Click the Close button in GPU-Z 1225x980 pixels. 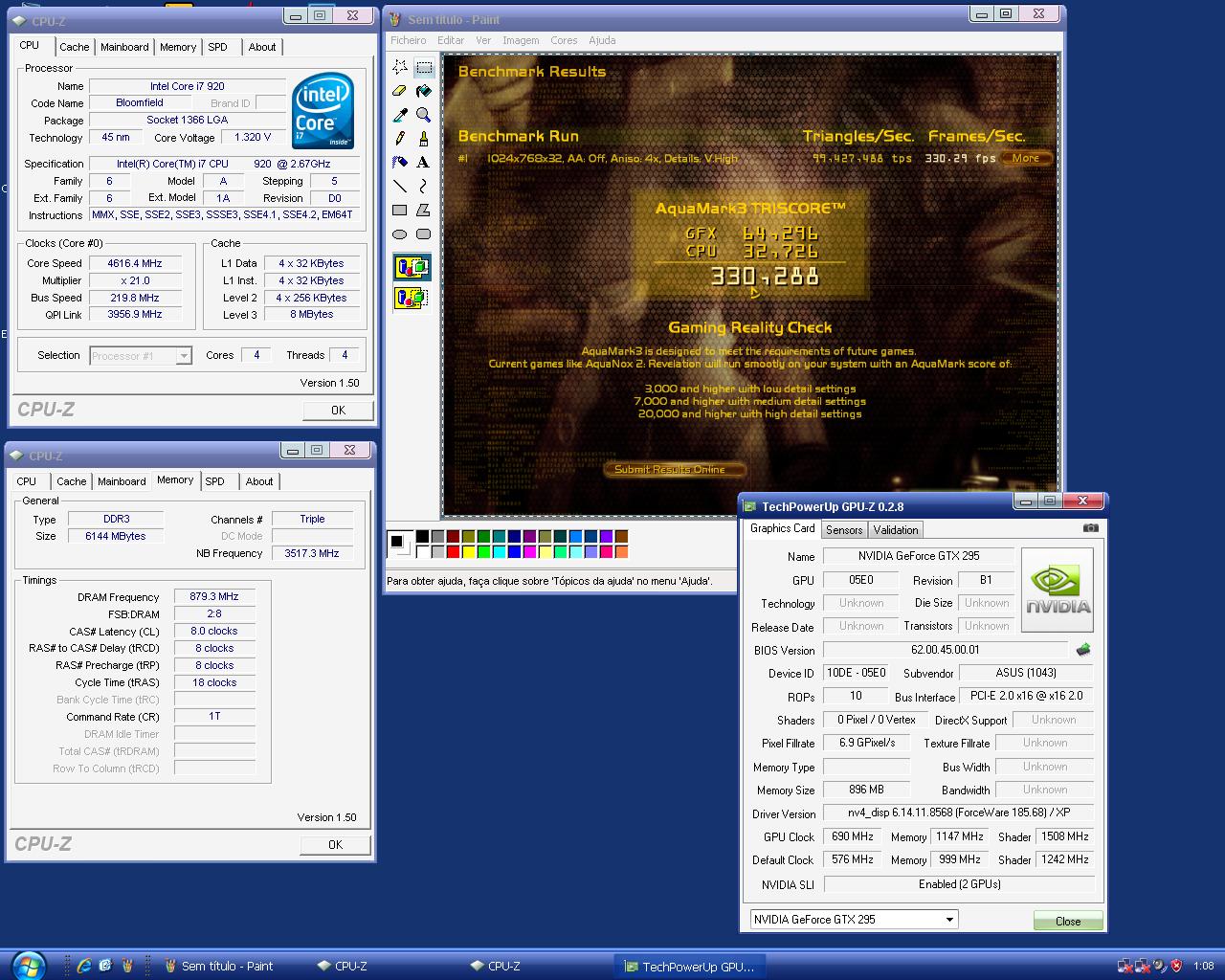(x=1068, y=921)
